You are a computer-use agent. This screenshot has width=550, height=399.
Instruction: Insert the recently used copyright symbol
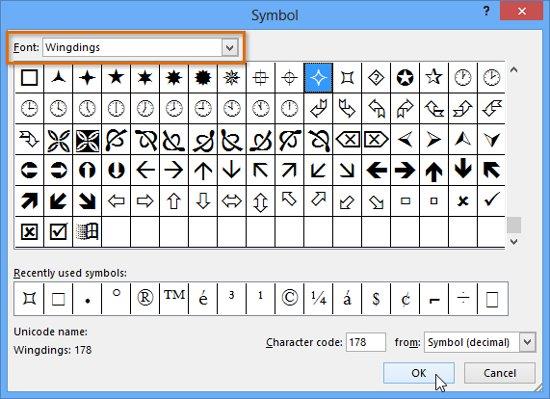(x=289, y=298)
